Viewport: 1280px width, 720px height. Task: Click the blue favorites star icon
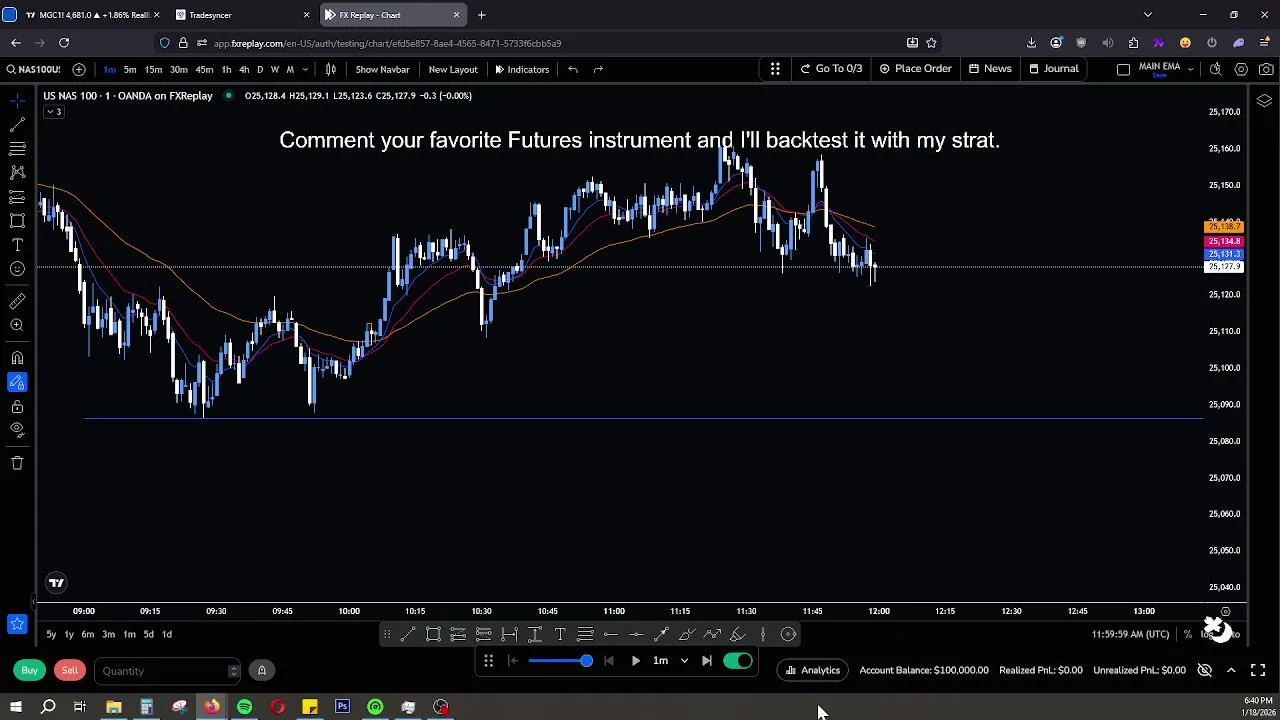point(17,624)
